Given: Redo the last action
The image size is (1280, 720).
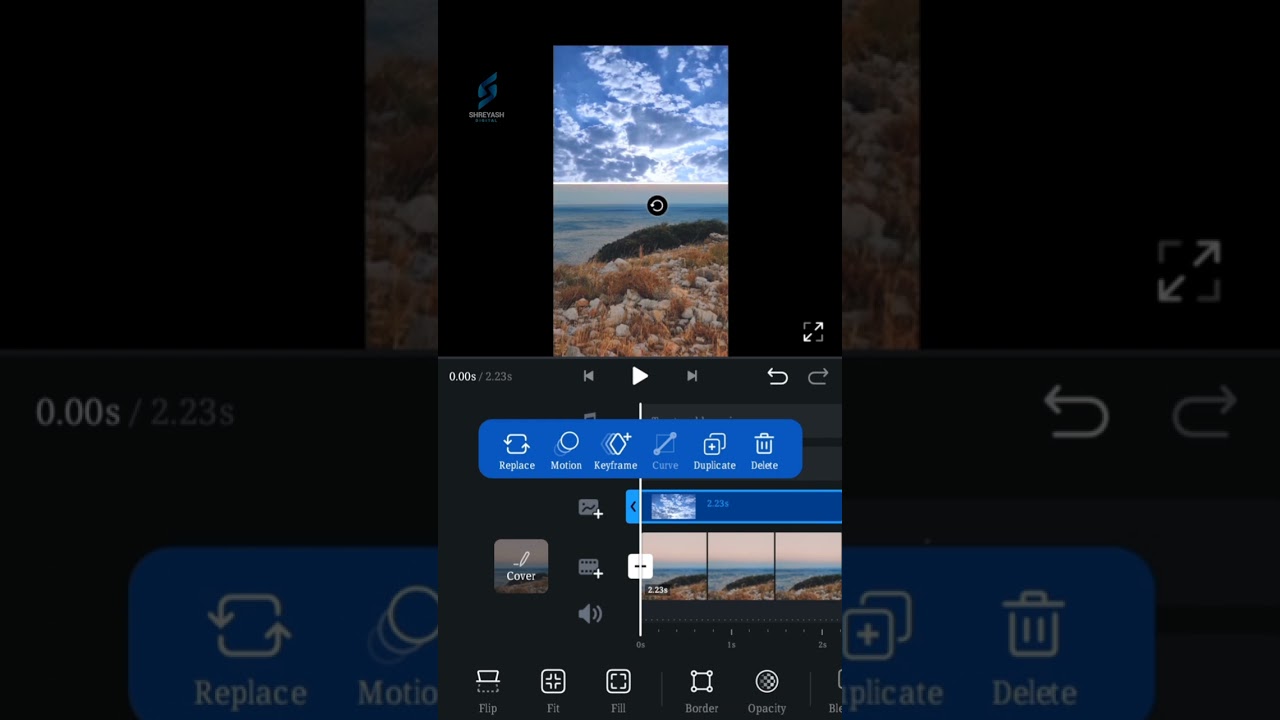Looking at the screenshot, I should 818,376.
